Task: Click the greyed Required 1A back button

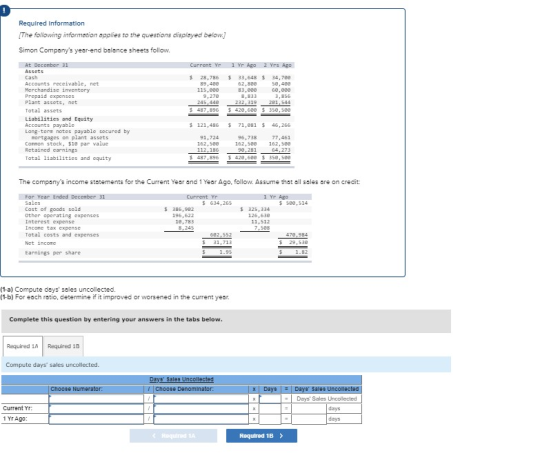Action: (173, 436)
